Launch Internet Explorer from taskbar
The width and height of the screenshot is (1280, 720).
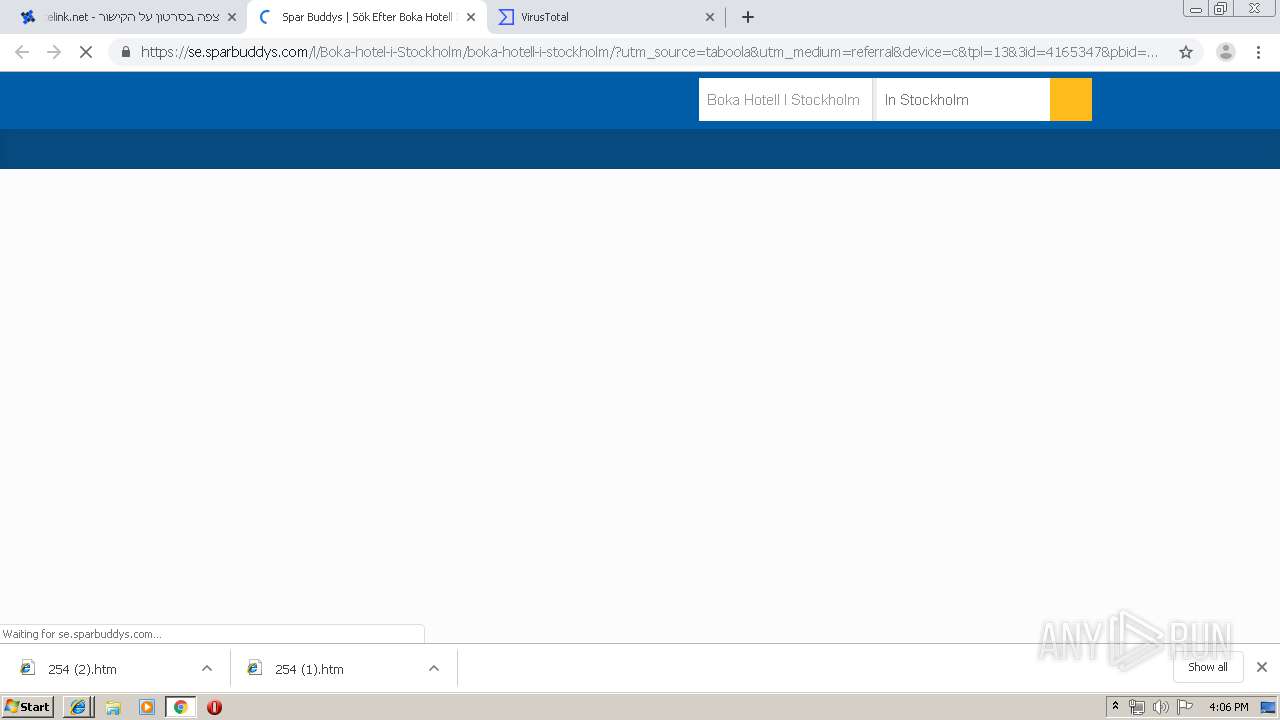point(78,707)
